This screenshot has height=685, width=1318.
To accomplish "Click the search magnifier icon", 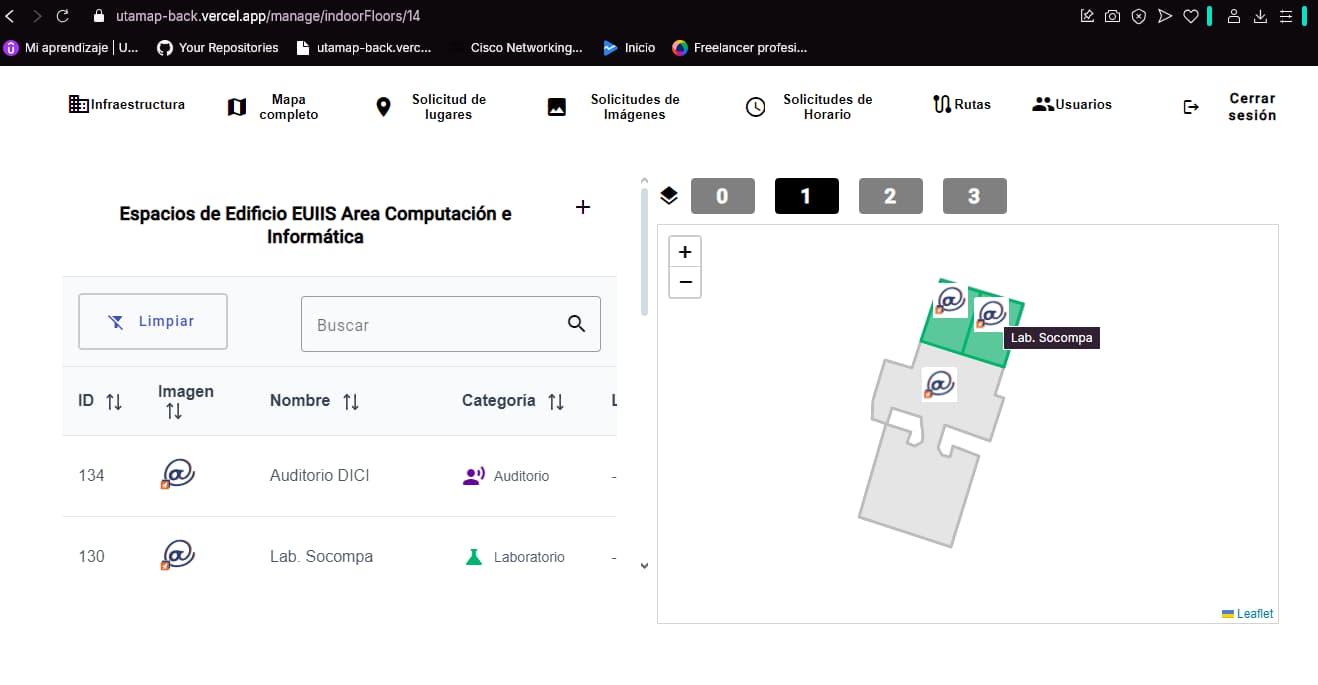I will point(576,323).
